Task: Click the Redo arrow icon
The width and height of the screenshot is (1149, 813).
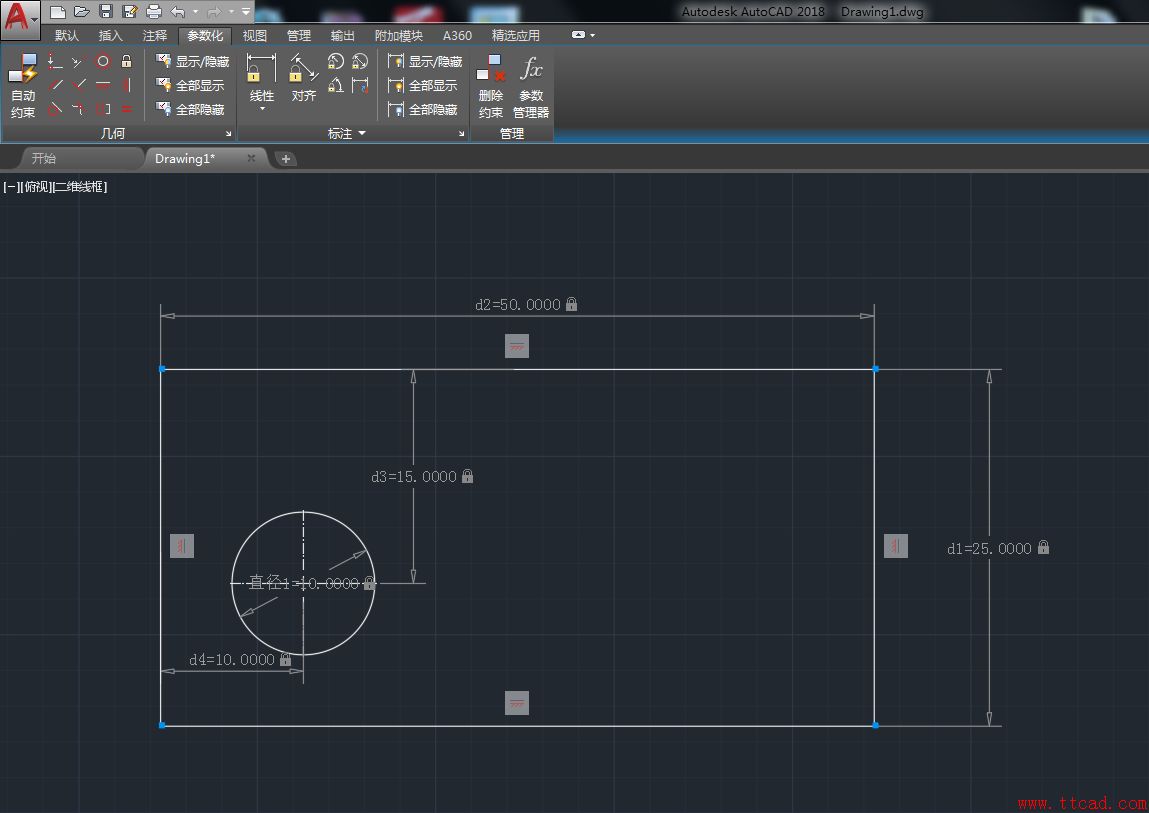Action: [x=213, y=12]
